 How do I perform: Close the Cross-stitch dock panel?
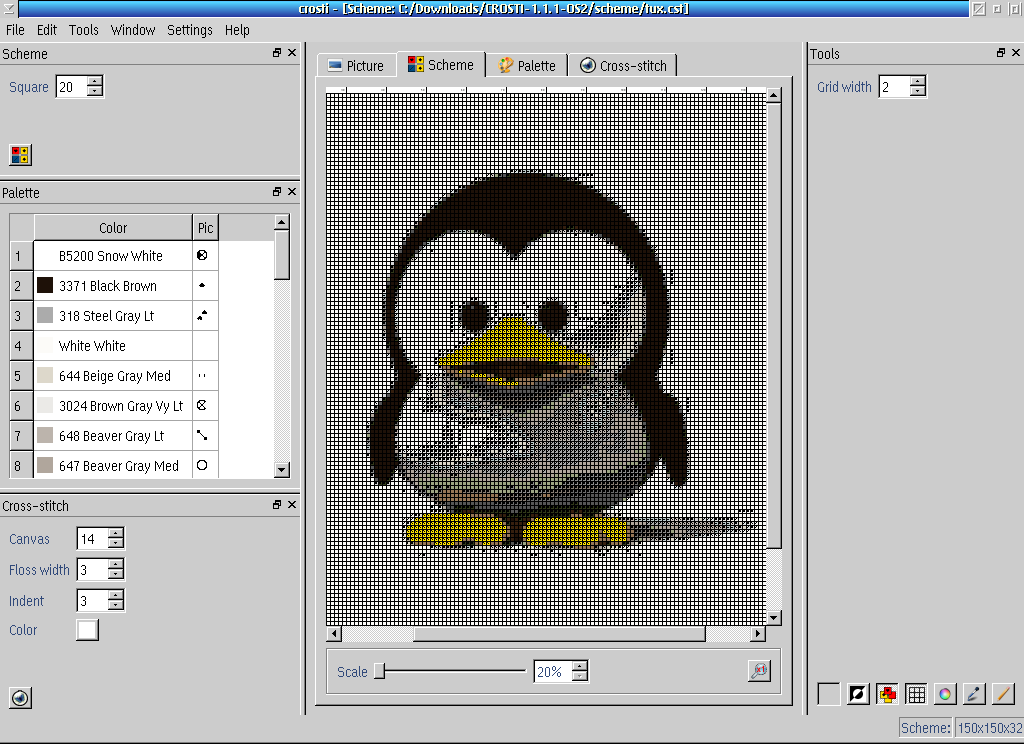292,505
